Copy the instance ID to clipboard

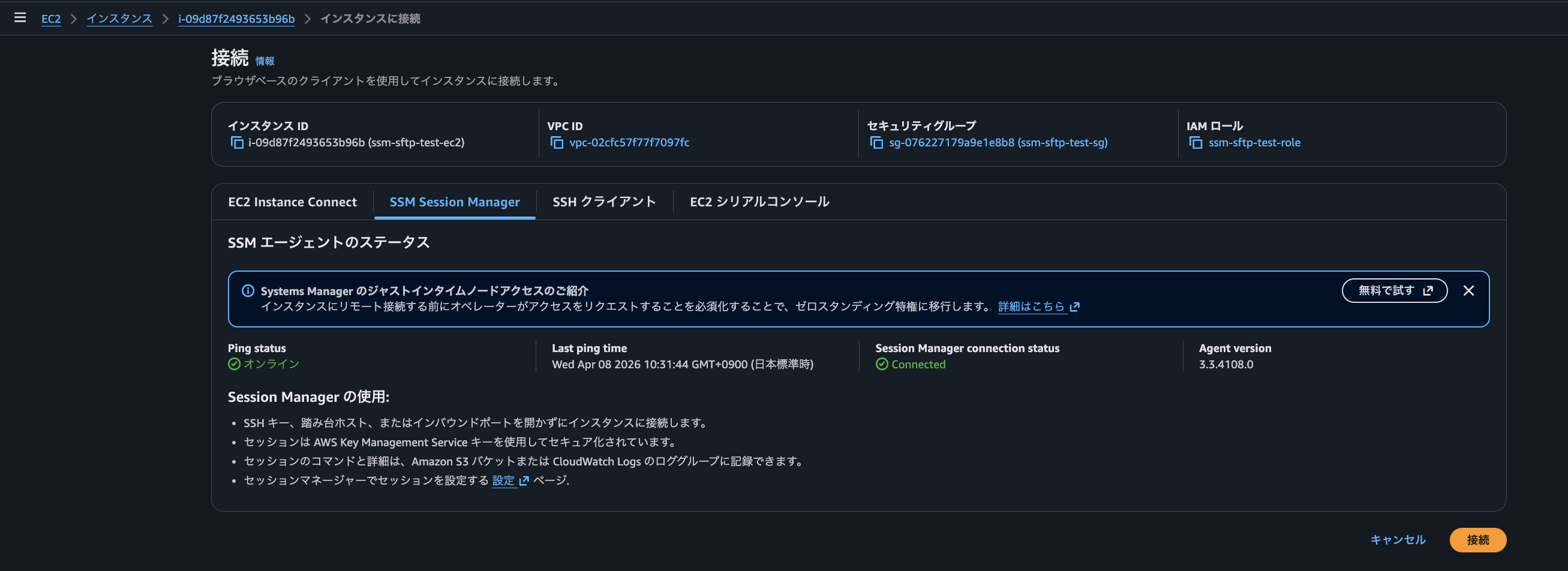point(238,142)
